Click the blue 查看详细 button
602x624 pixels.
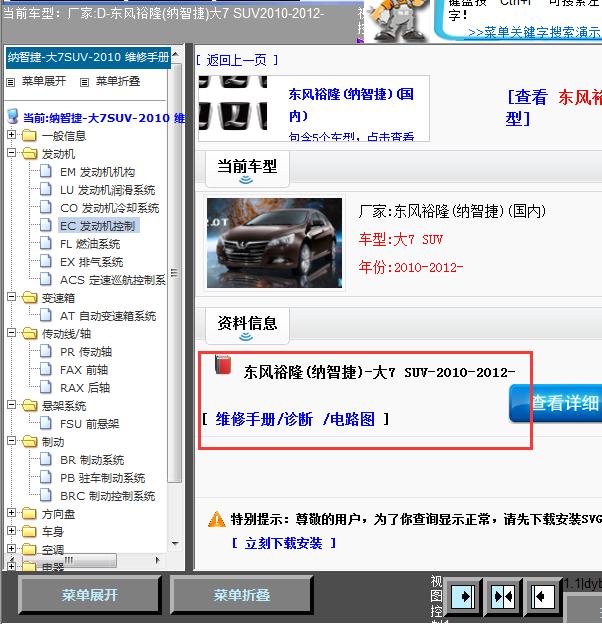tap(555, 403)
